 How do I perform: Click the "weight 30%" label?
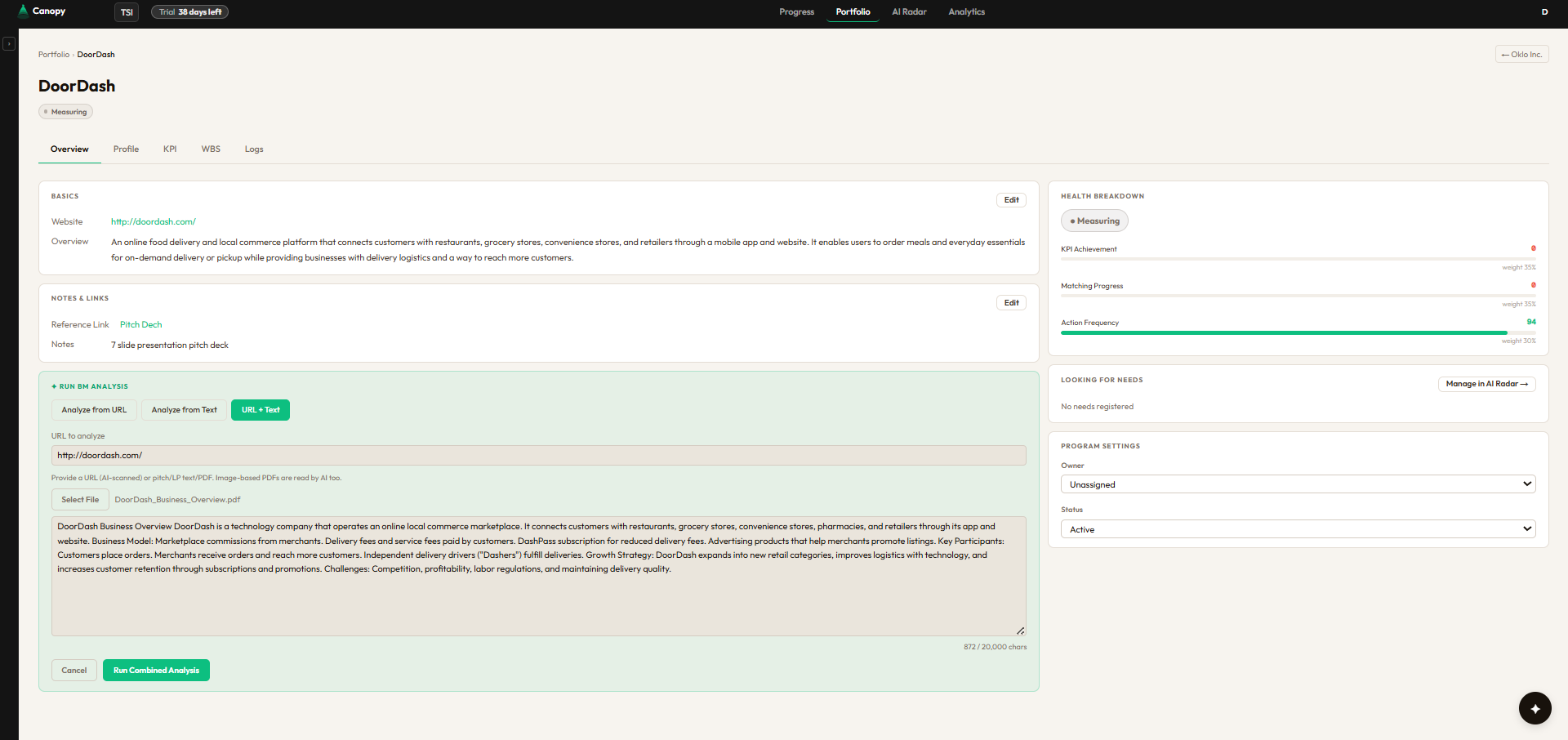click(1518, 341)
